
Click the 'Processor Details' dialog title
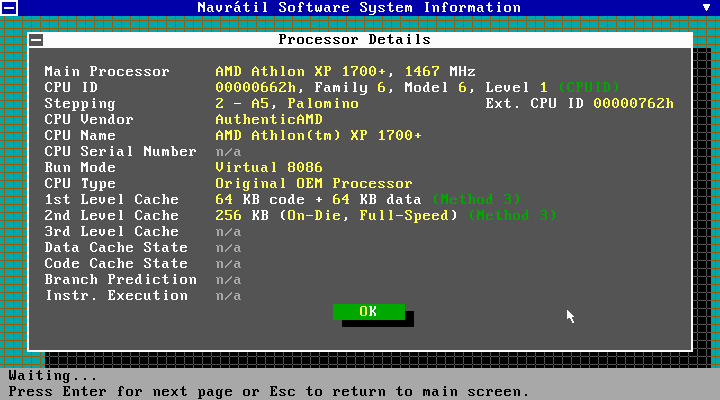pyautogui.click(x=354, y=39)
